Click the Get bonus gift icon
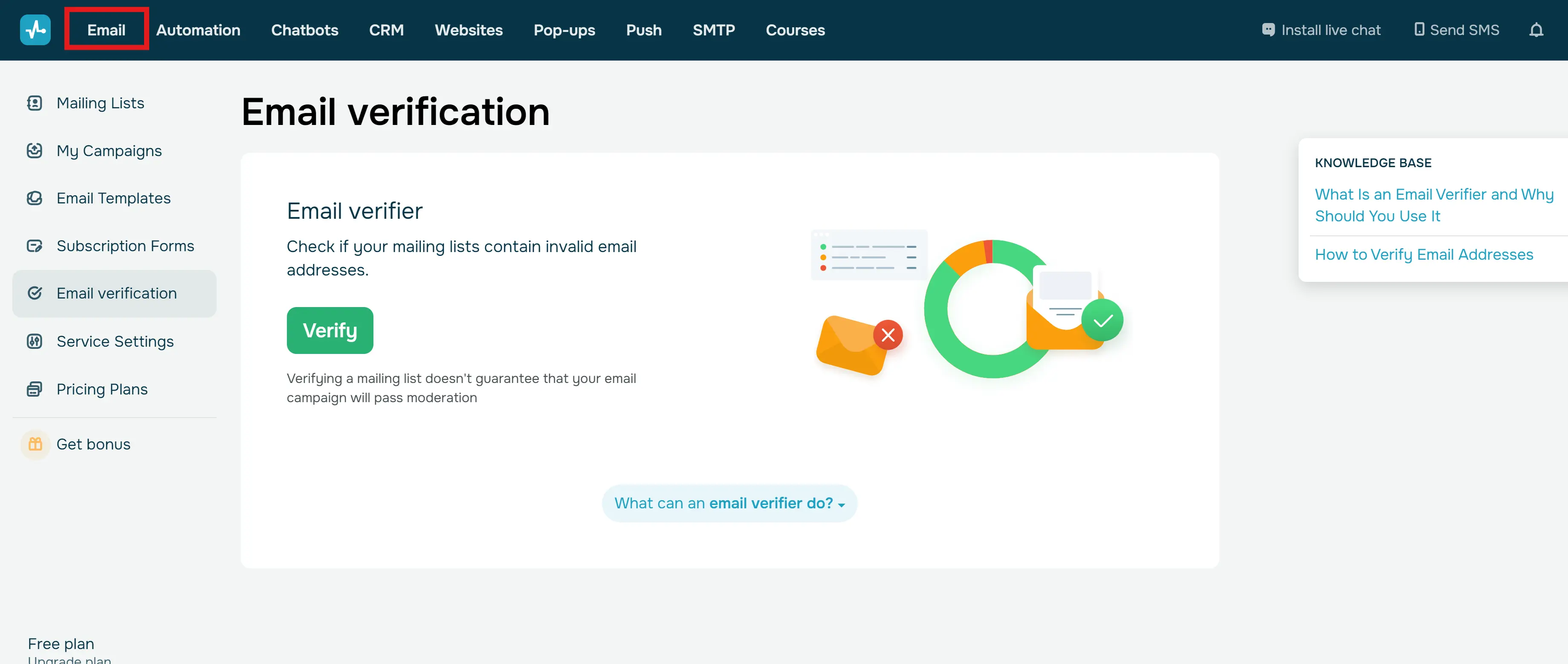The image size is (1568, 664). [35, 444]
